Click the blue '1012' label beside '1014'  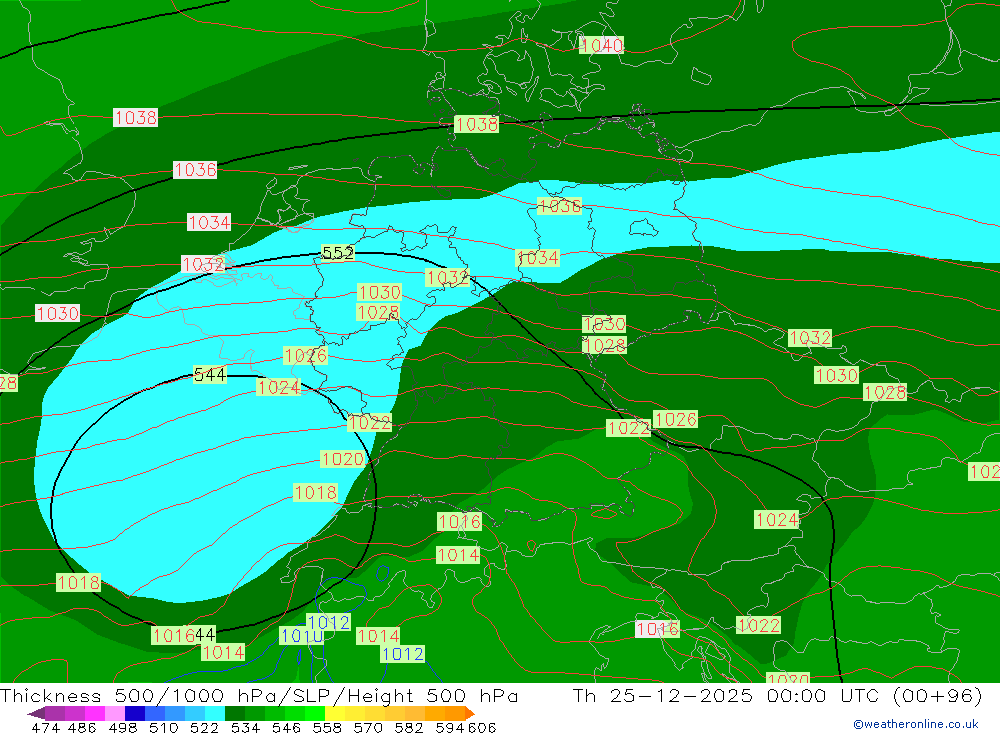402,654
